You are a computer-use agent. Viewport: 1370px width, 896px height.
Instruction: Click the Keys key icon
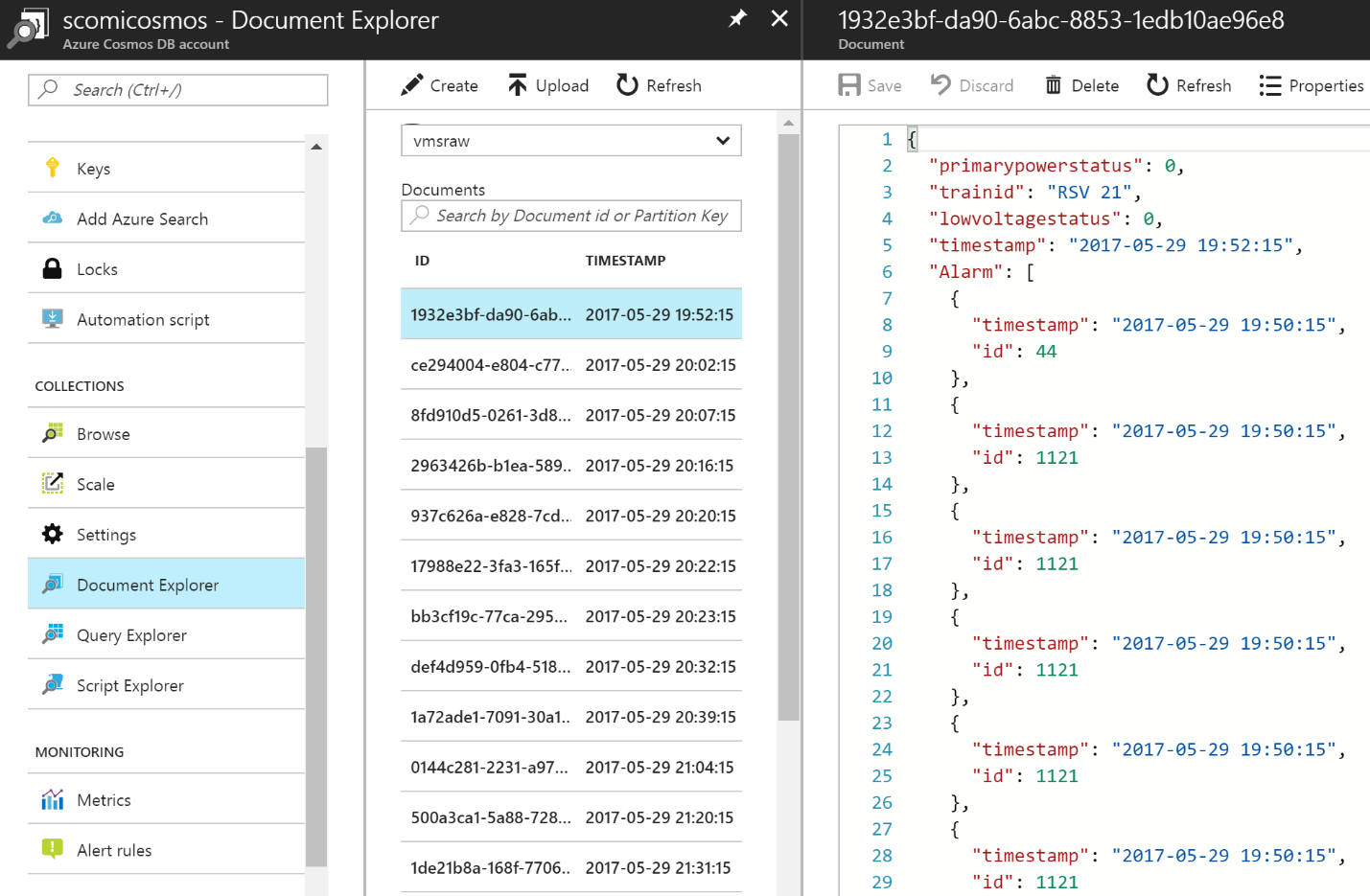click(53, 168)
